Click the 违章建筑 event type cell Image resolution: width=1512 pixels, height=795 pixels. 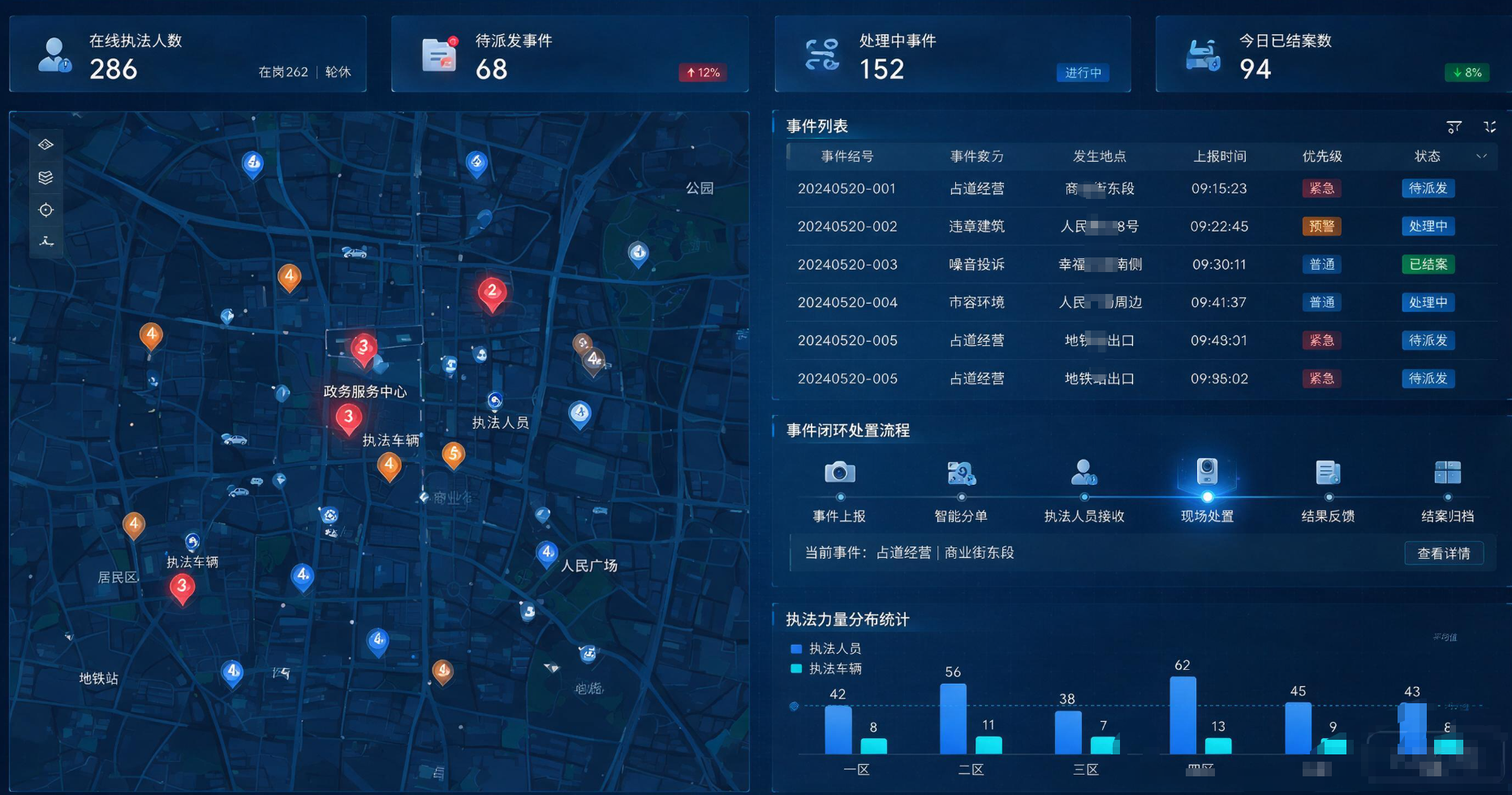tap(977, 227)
